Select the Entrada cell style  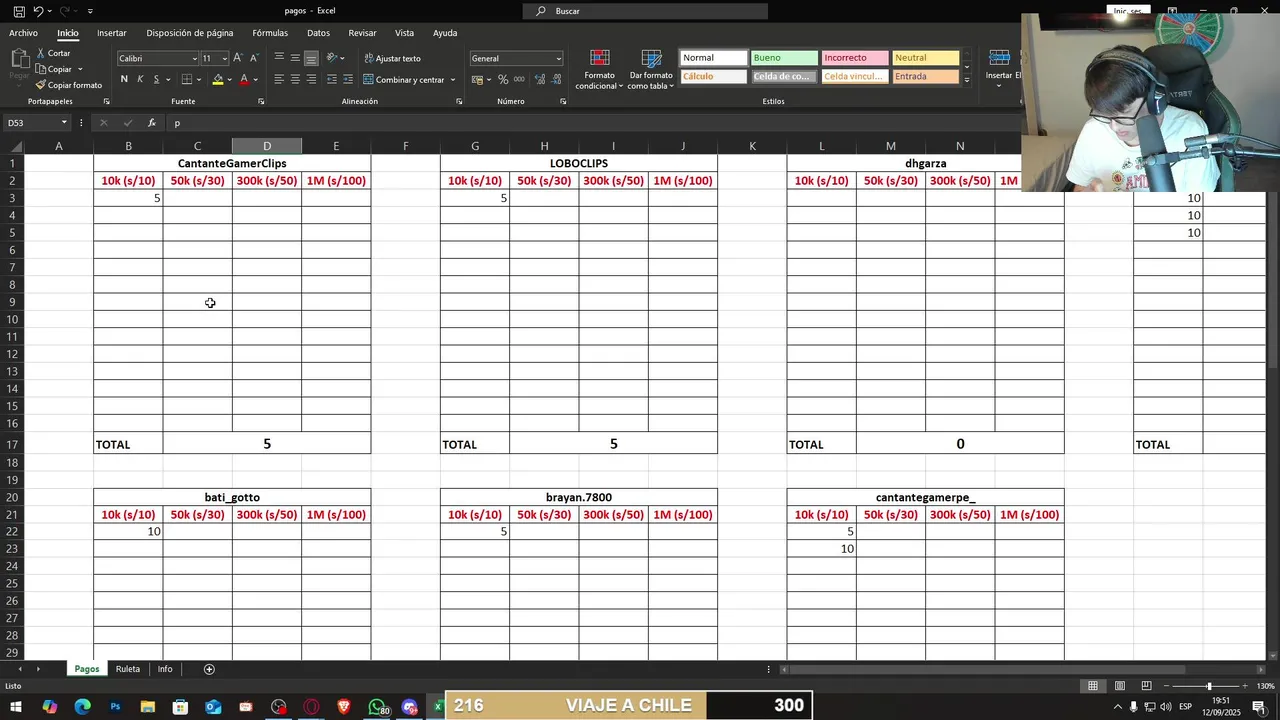coord(926,76)
